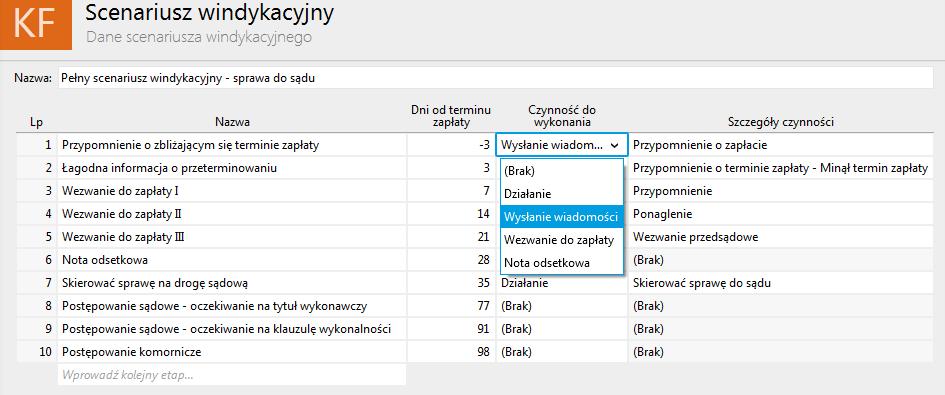Select Wezwanie do zapłaty in the dropdown list
This screenshot has height=395, width=945.
coord(561,240)
